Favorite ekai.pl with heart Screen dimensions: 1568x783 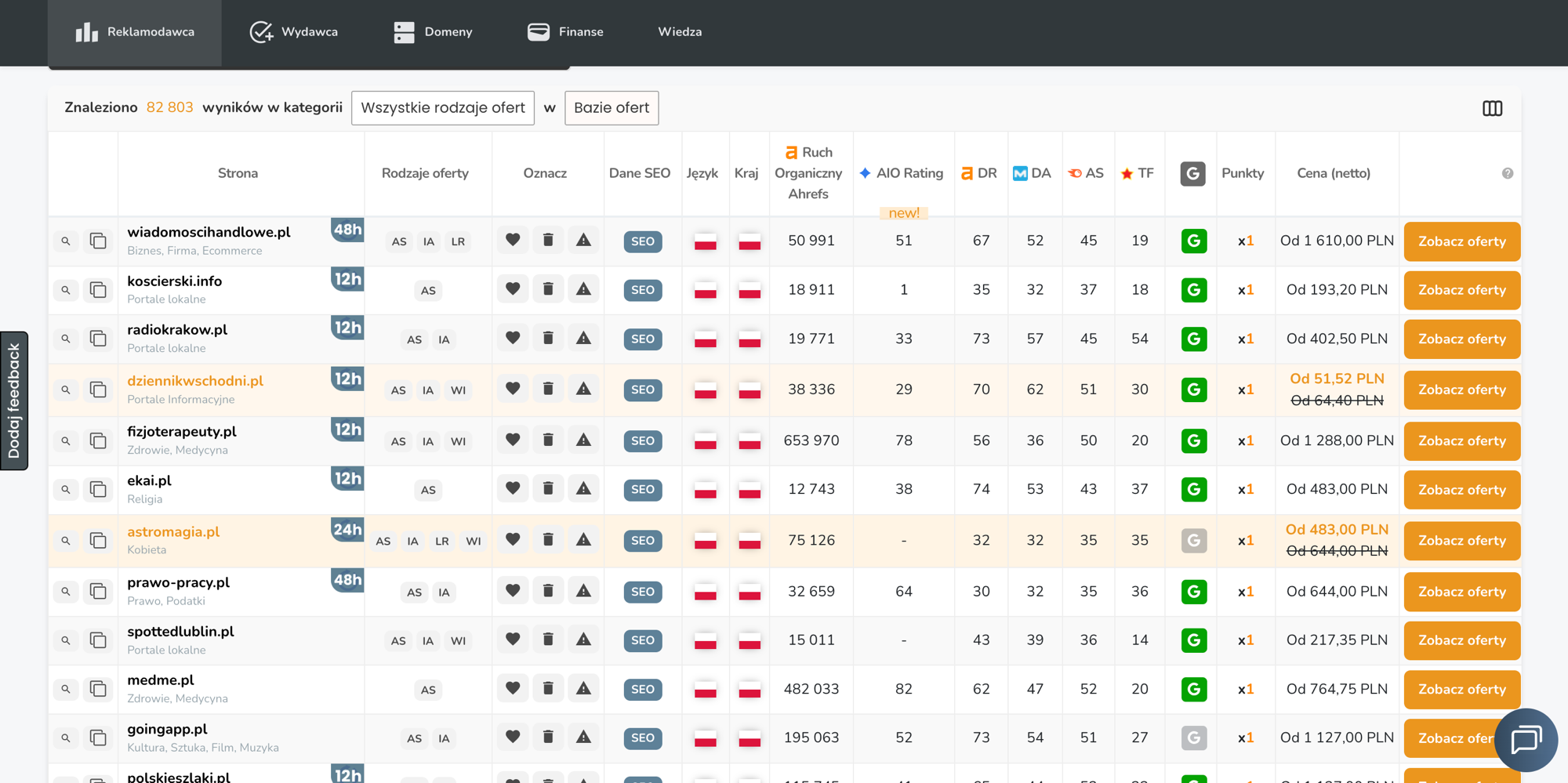pyautogui.click(x=513, y=488)
